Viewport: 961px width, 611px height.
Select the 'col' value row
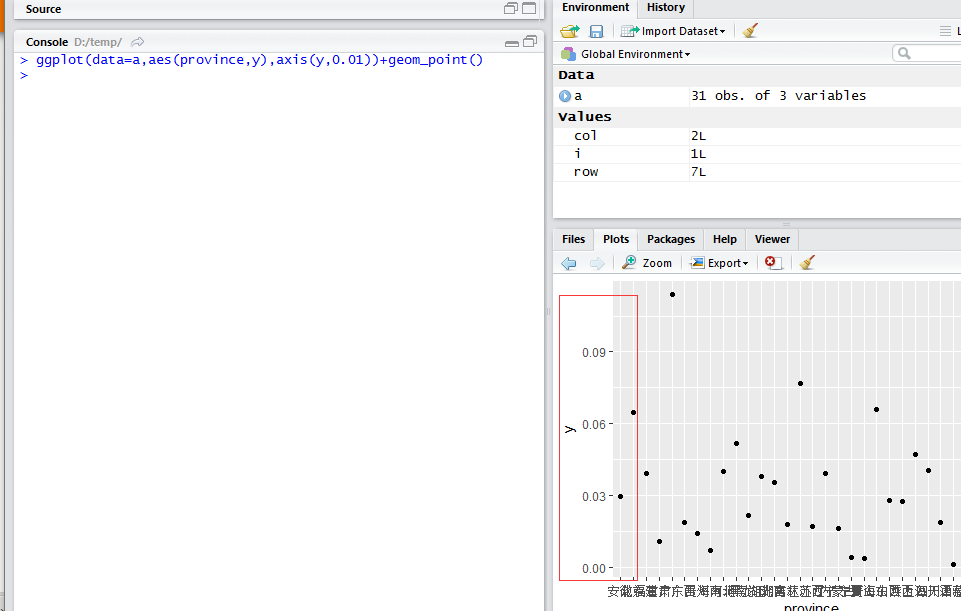(x=757, y=136)
